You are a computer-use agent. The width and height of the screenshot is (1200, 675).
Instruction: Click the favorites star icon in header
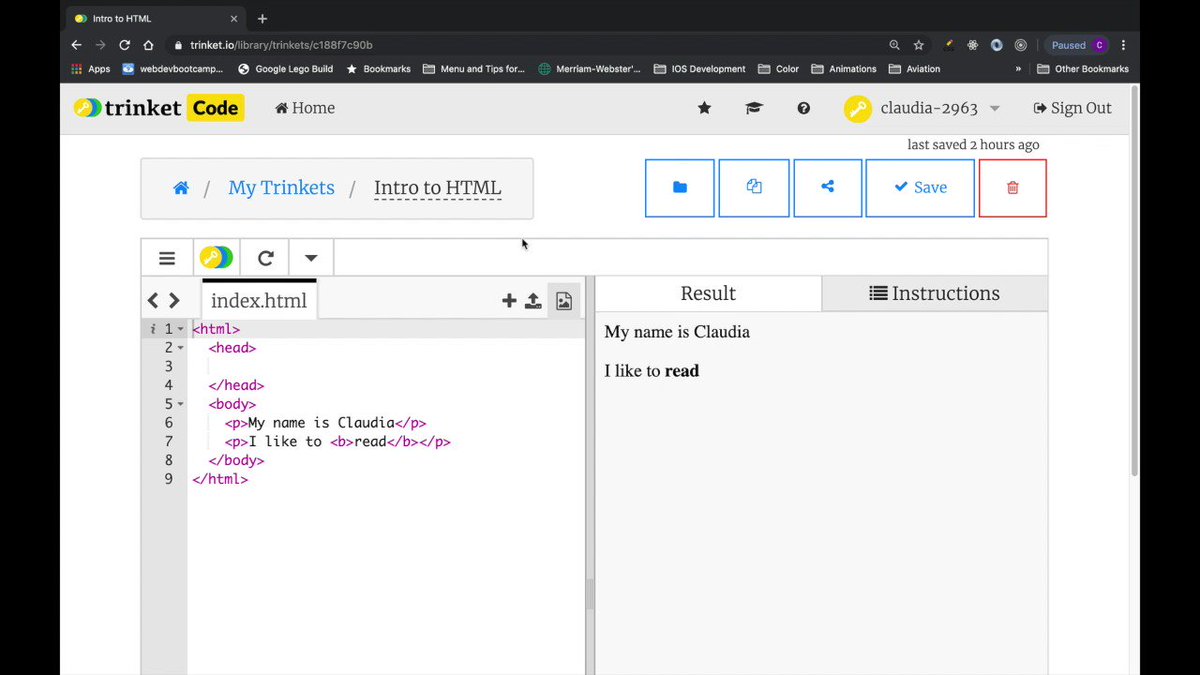coord(704,108)
